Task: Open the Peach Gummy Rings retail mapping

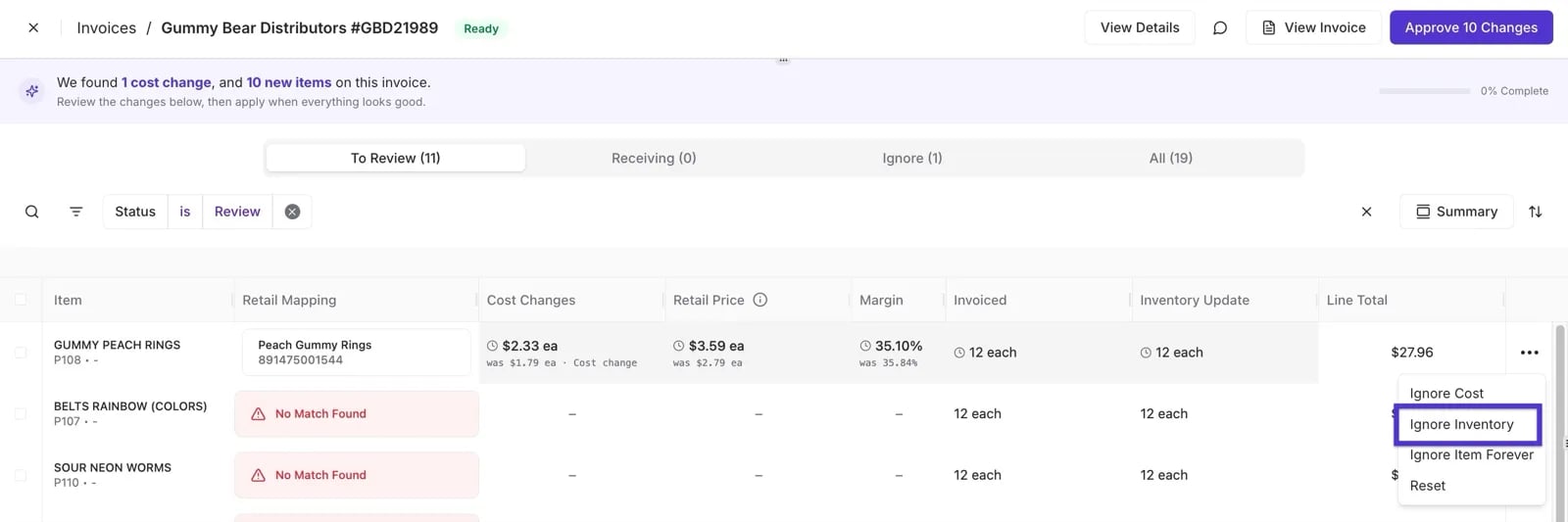Action: 357,353
